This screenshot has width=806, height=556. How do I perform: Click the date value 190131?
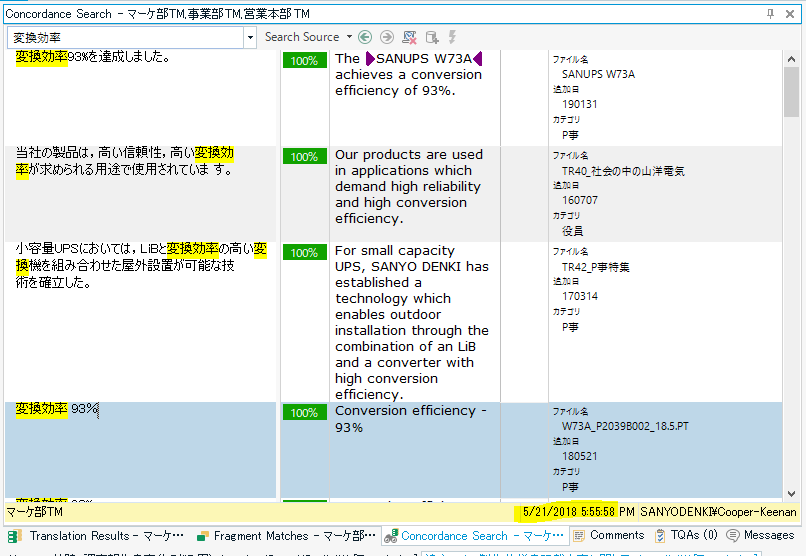click(579, 104)
